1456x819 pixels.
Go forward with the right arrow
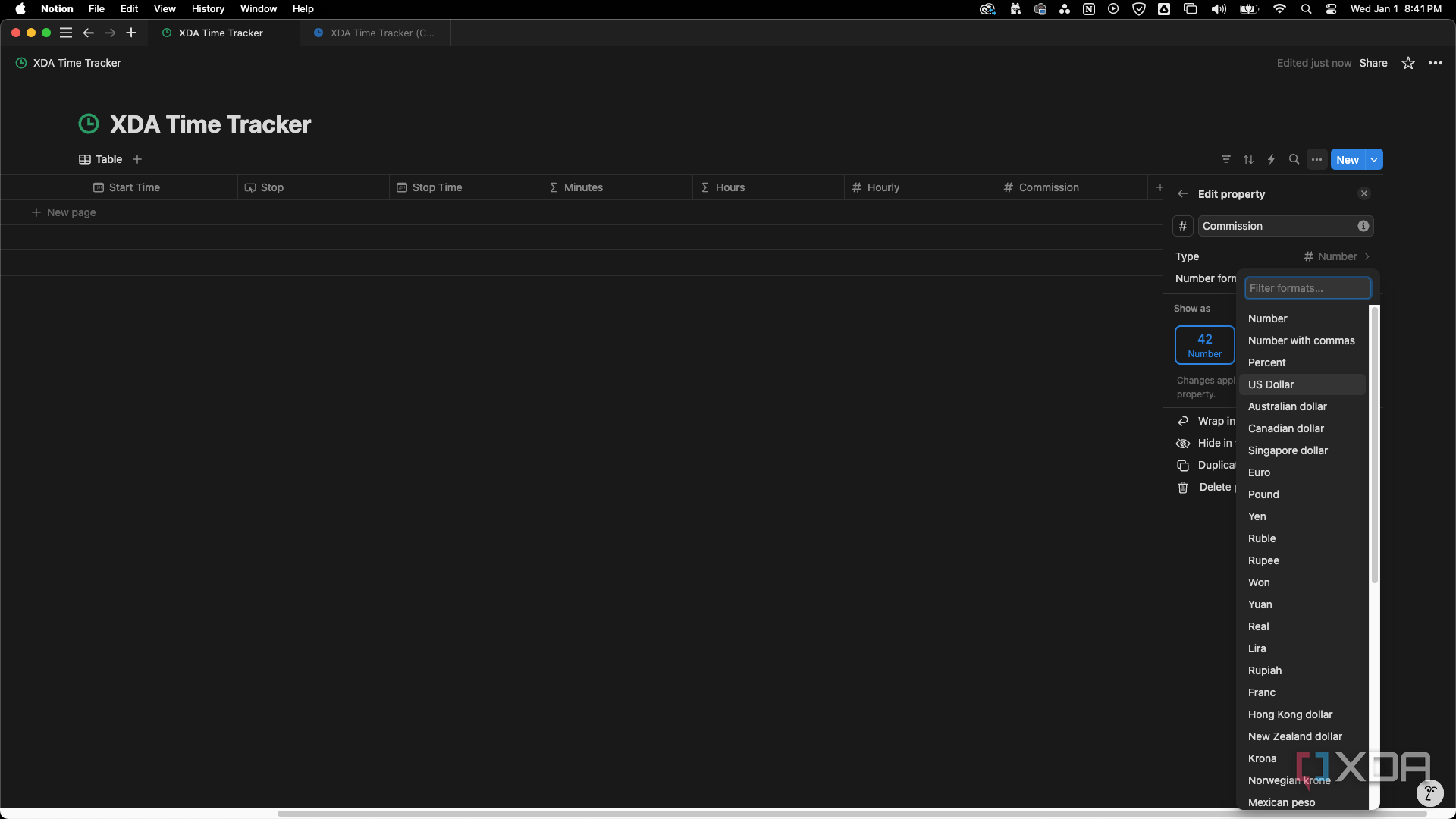click(x=110, y=33)
